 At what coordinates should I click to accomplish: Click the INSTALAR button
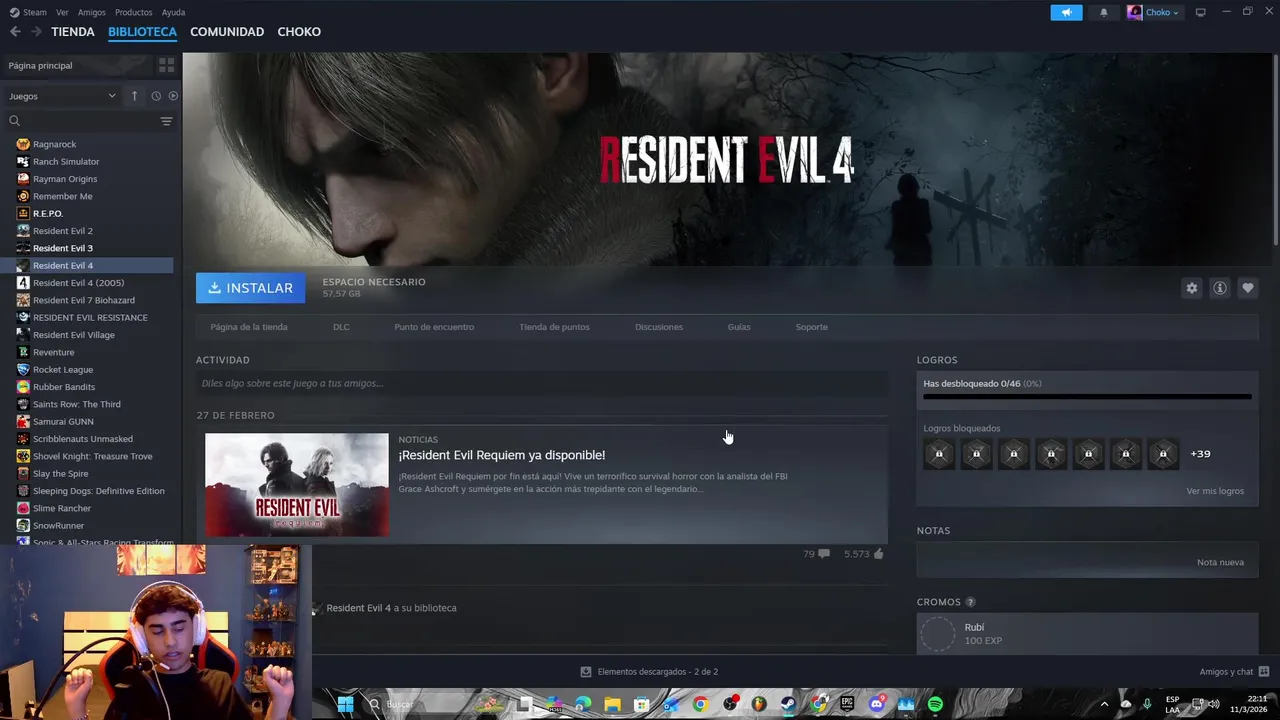251,288
